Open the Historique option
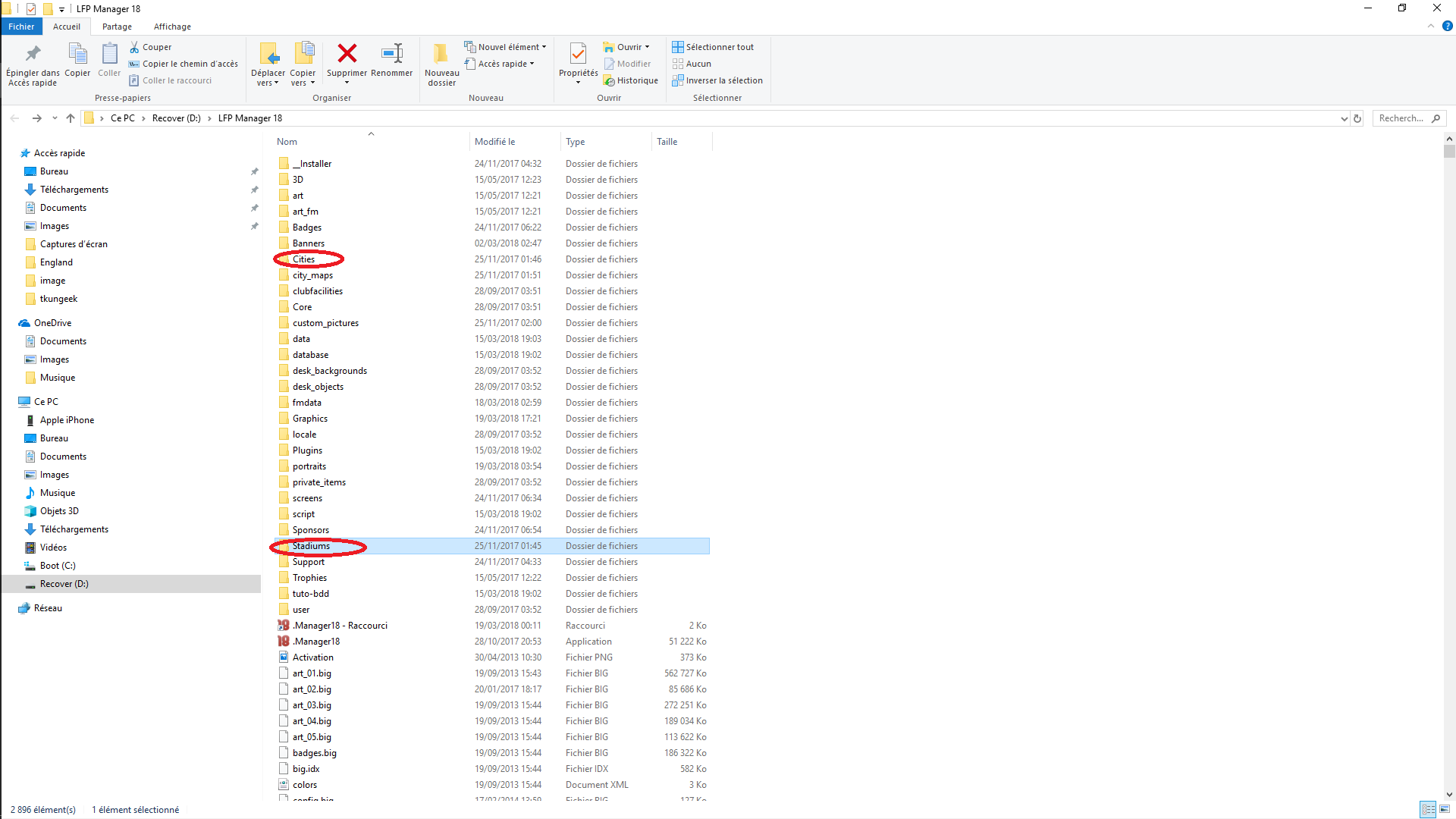Screen dimensions: 1456x819 click(631, 80)
